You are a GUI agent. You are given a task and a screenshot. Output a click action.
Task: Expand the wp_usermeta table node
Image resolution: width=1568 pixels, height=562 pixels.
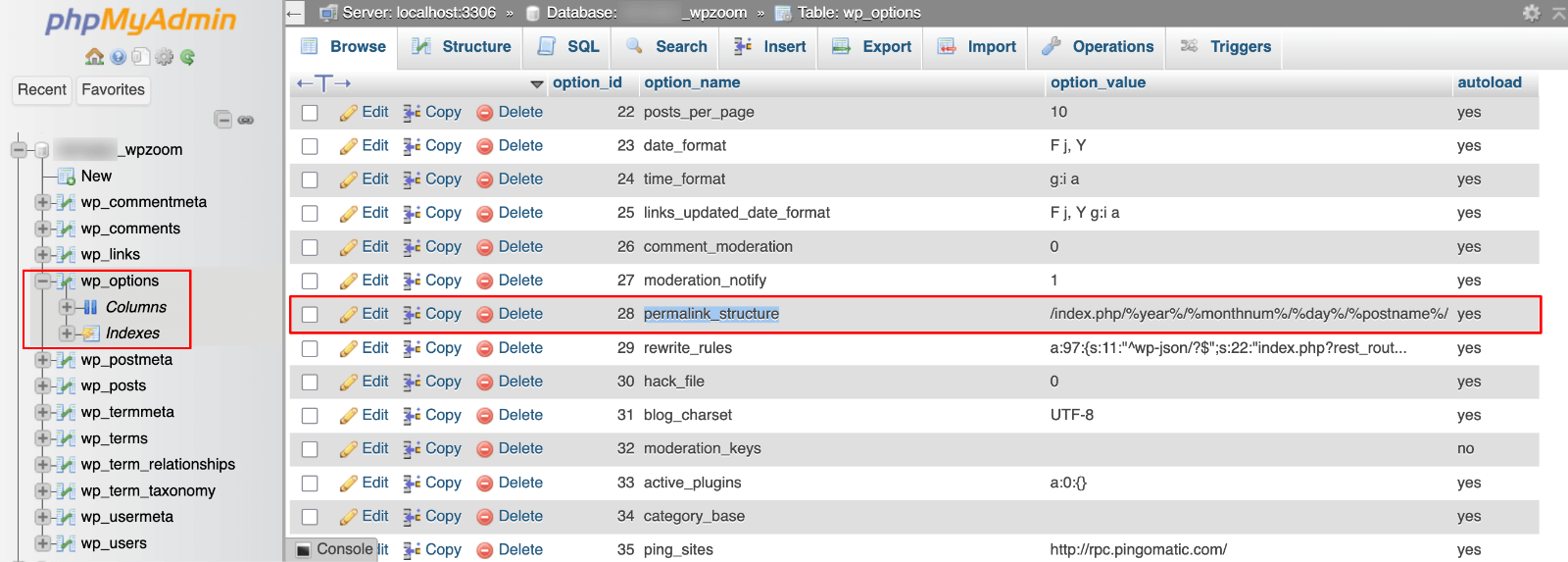point(42,517)
